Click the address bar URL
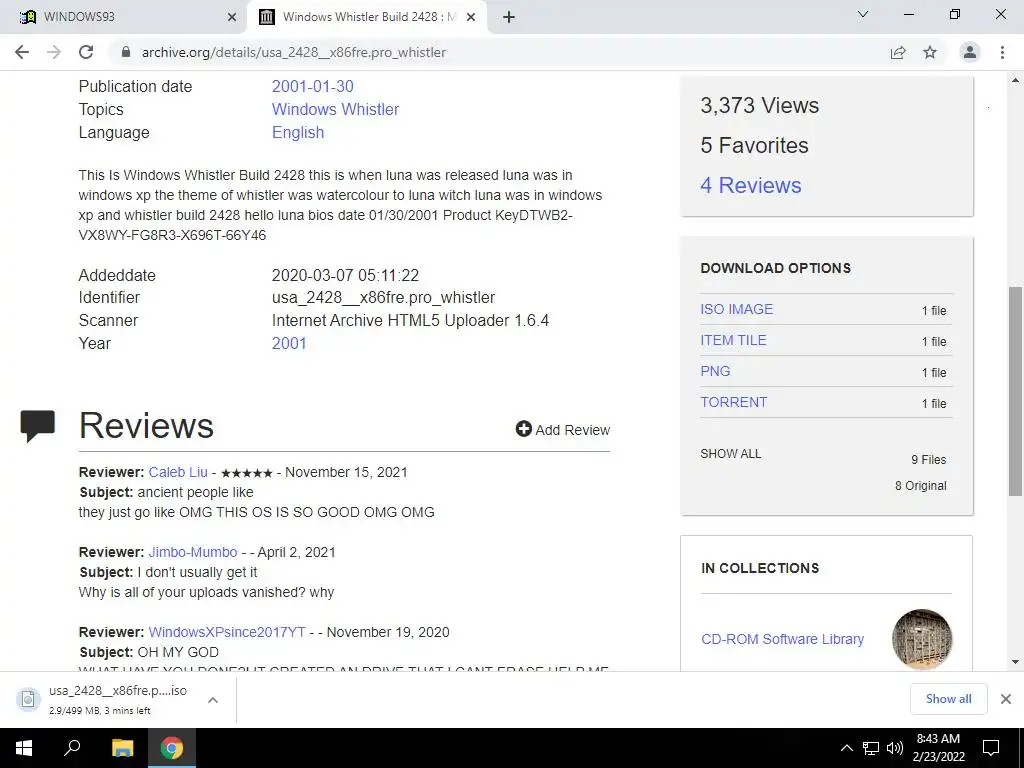Image resolution: width=1024 pixels, height=768 pixels. click(x=293, y=52)
